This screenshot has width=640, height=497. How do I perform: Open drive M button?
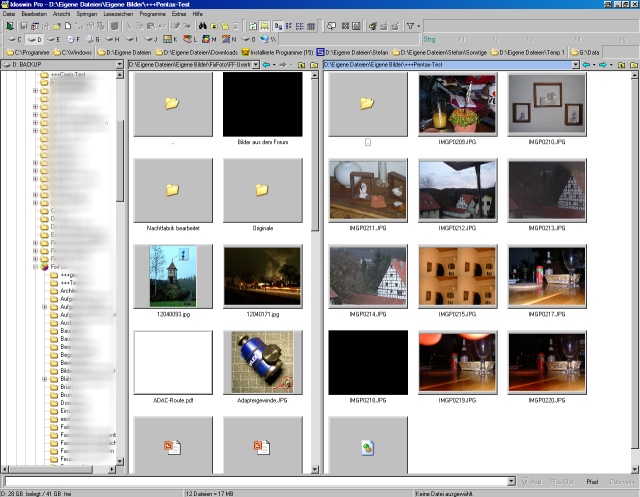coord(209,40)
